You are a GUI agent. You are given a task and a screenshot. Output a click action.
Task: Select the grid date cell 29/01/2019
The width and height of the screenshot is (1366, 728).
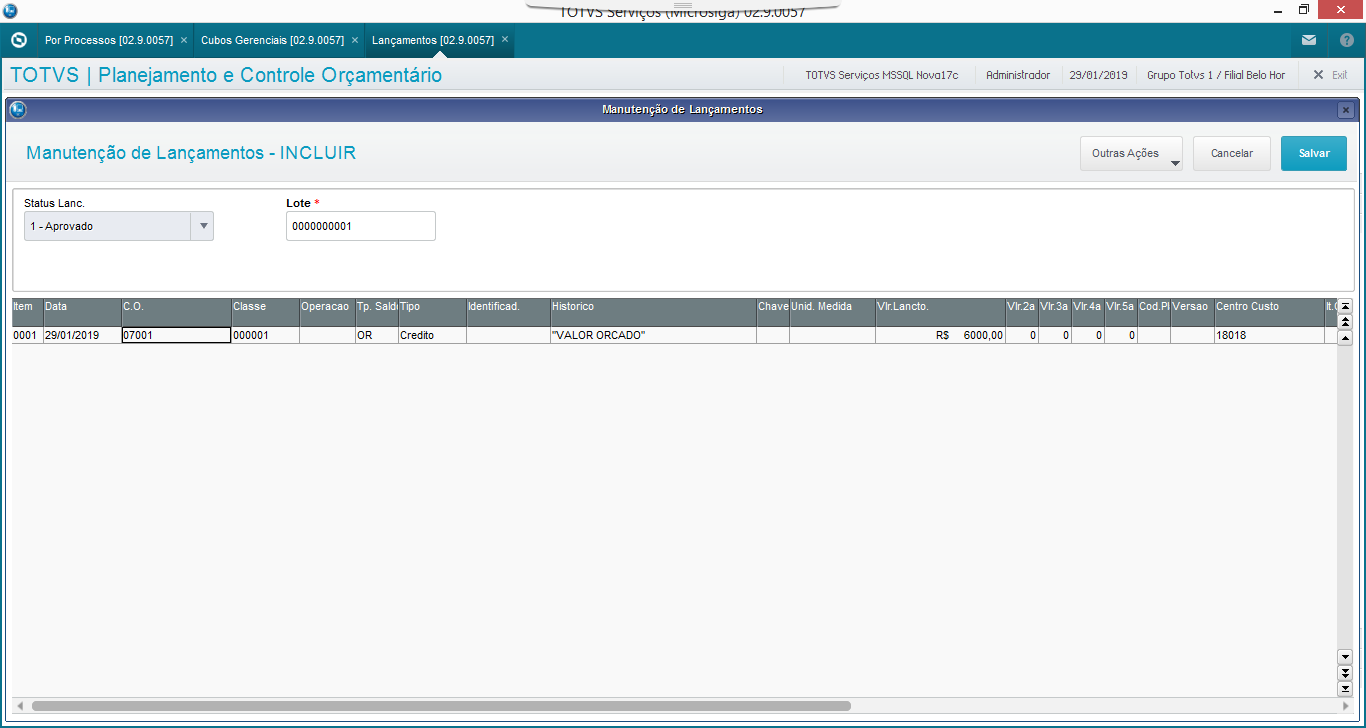coord(82,336)
